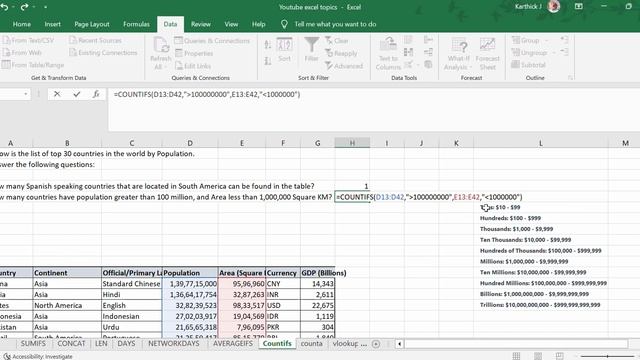This screenshot has height=360, width=640.
Task: Cancel formula entry with X button
Action: pos(57,94)
